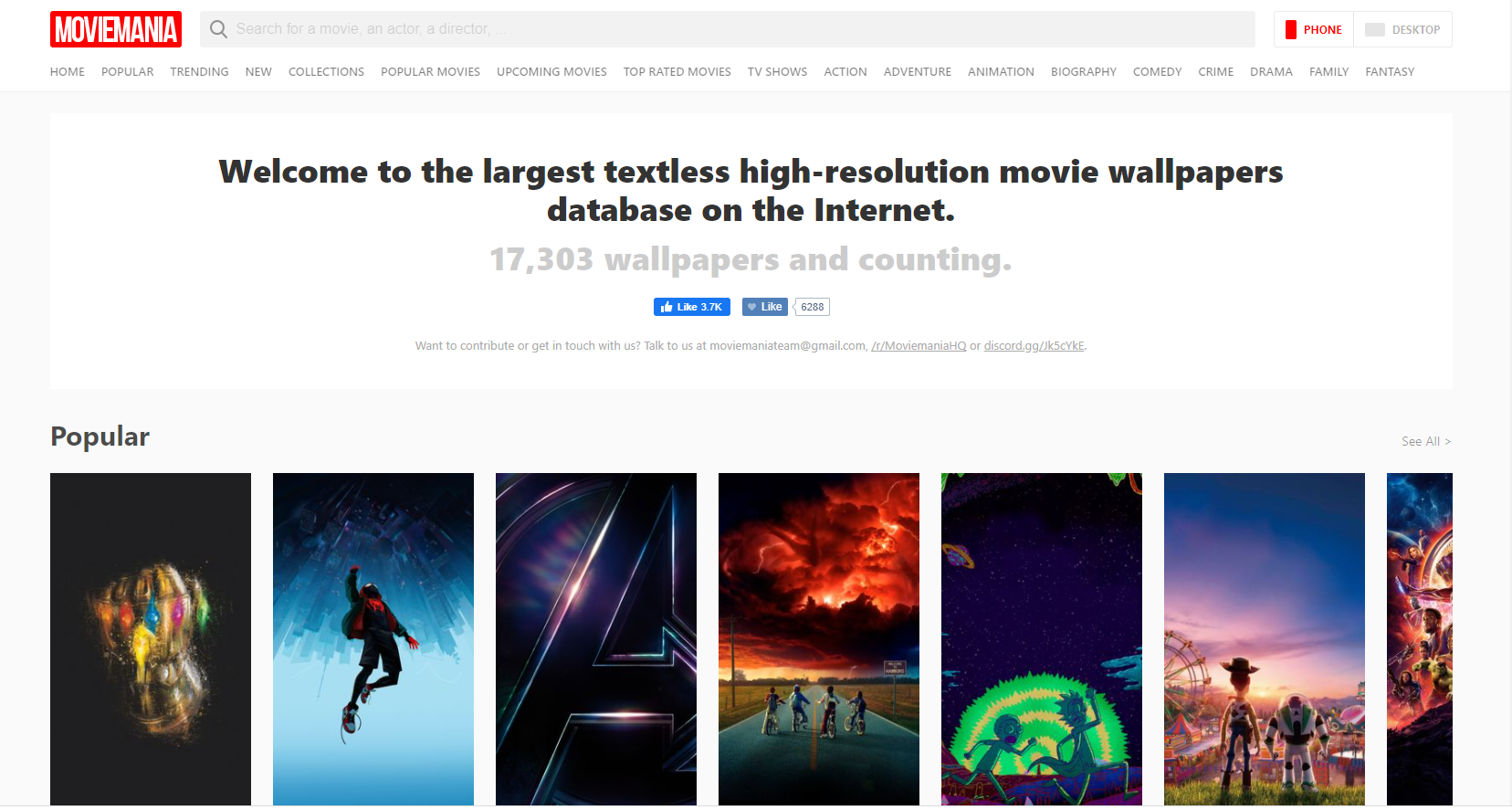
Task: Click the search magnifier icon
Action: [x=218, y=29]
